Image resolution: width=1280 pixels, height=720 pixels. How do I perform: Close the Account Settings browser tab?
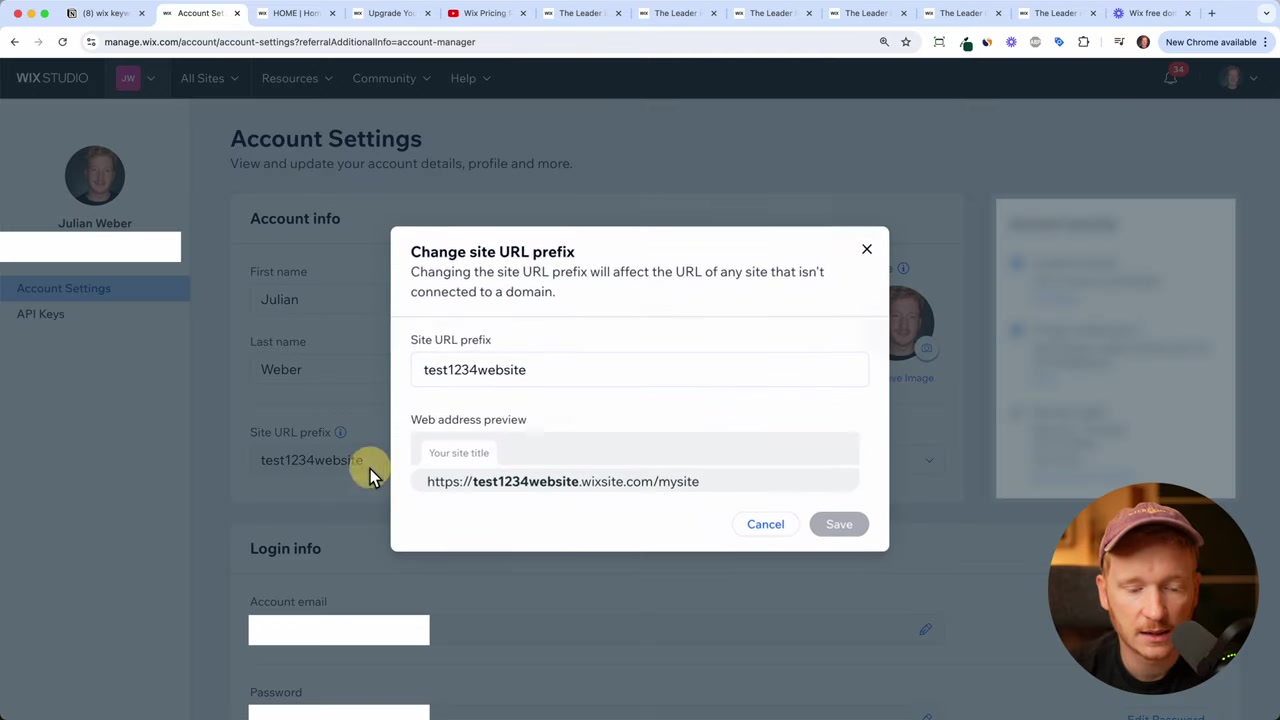point(236,13)
